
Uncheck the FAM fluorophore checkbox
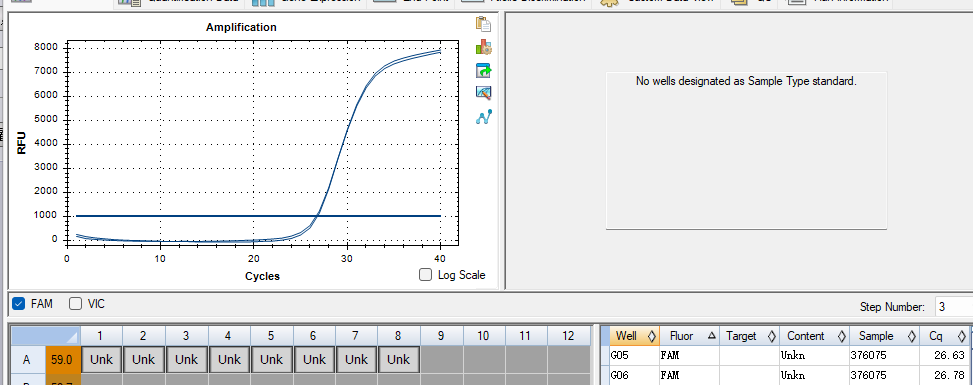point(19,304)
